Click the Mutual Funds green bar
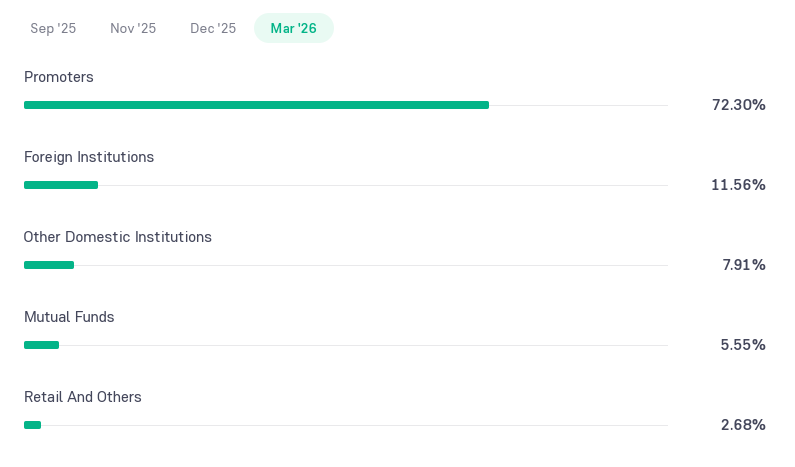This screenshot has height=467, width=795. [42, 345]
